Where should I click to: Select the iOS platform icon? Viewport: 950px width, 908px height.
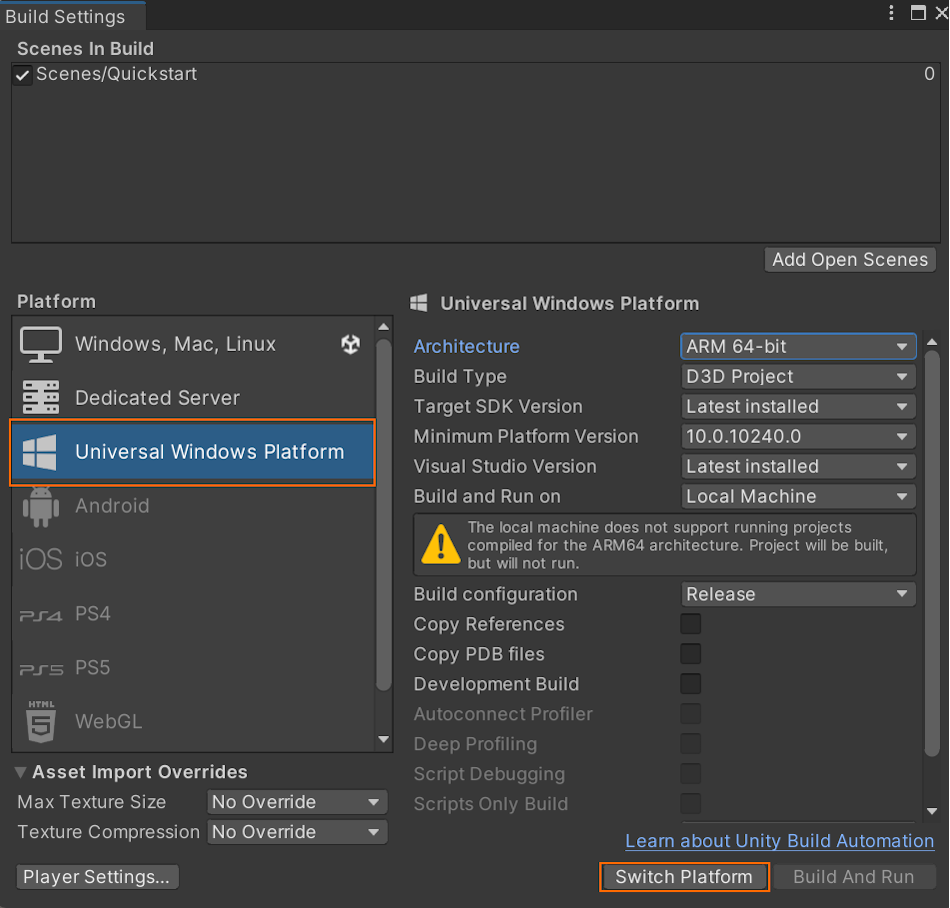coord(41,558)
